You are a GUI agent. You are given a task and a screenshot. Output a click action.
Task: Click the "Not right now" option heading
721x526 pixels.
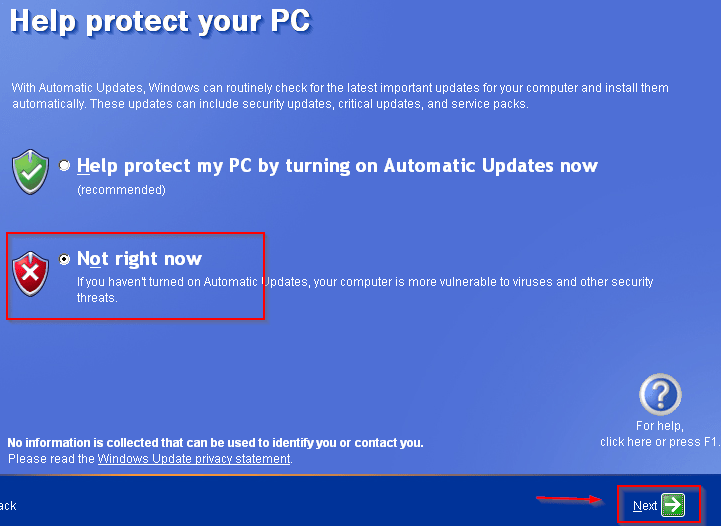pyautogui.click(x=139, y=258)
